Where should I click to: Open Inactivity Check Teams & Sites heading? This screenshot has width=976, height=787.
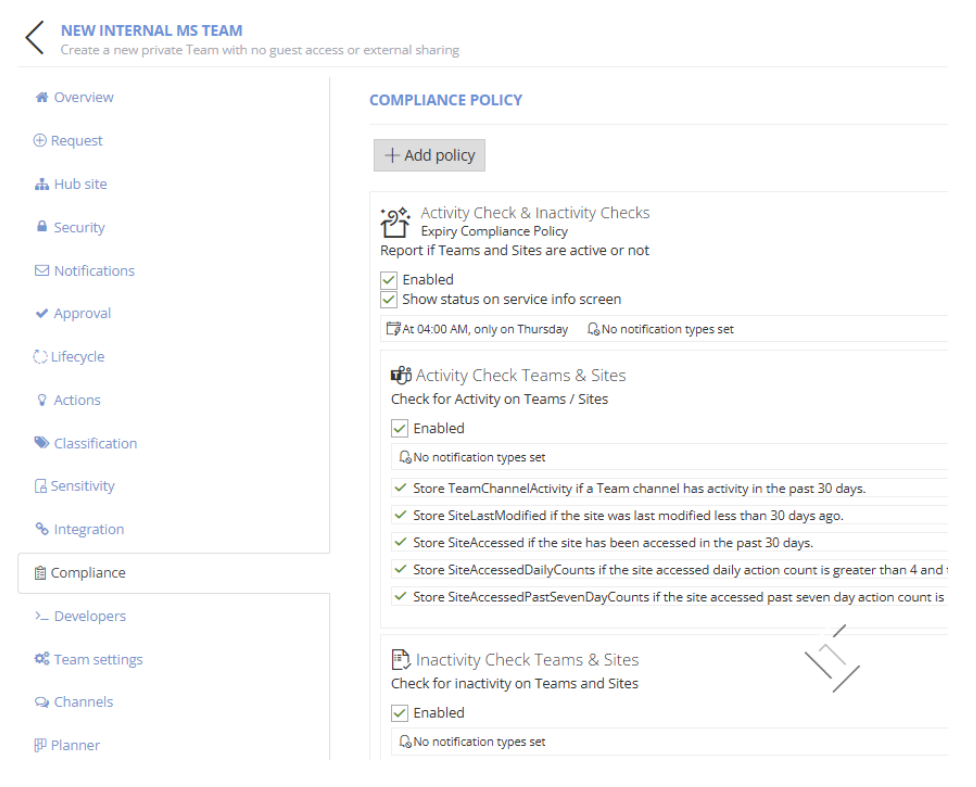[x=527, y=660]
